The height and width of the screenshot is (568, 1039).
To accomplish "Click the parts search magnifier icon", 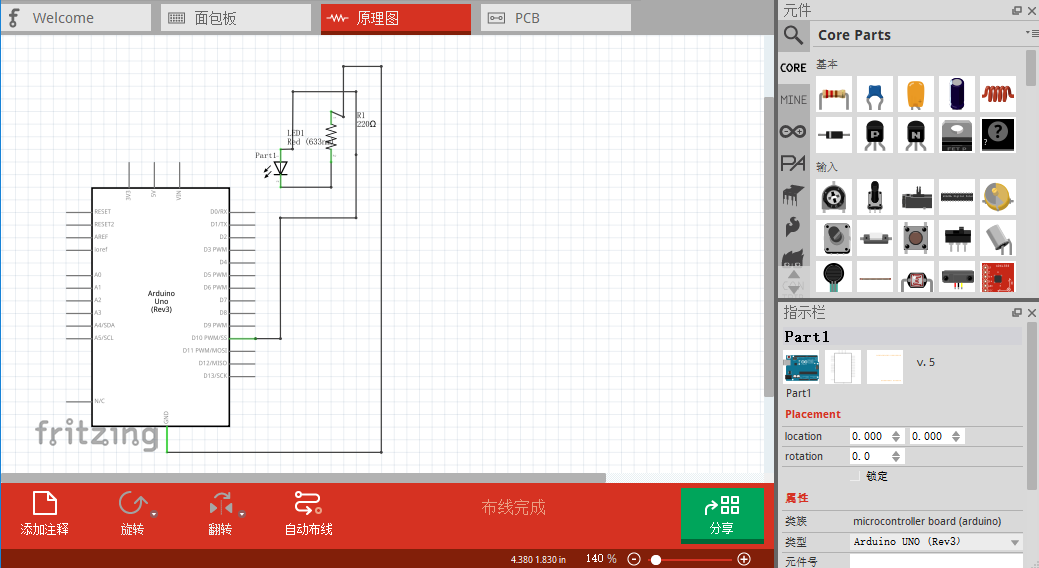I will click(793, 35).
